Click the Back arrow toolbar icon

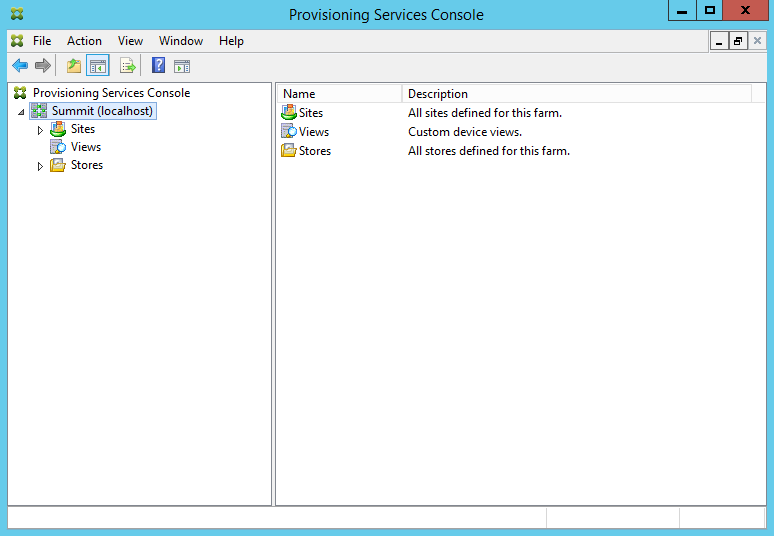point(20,66)
